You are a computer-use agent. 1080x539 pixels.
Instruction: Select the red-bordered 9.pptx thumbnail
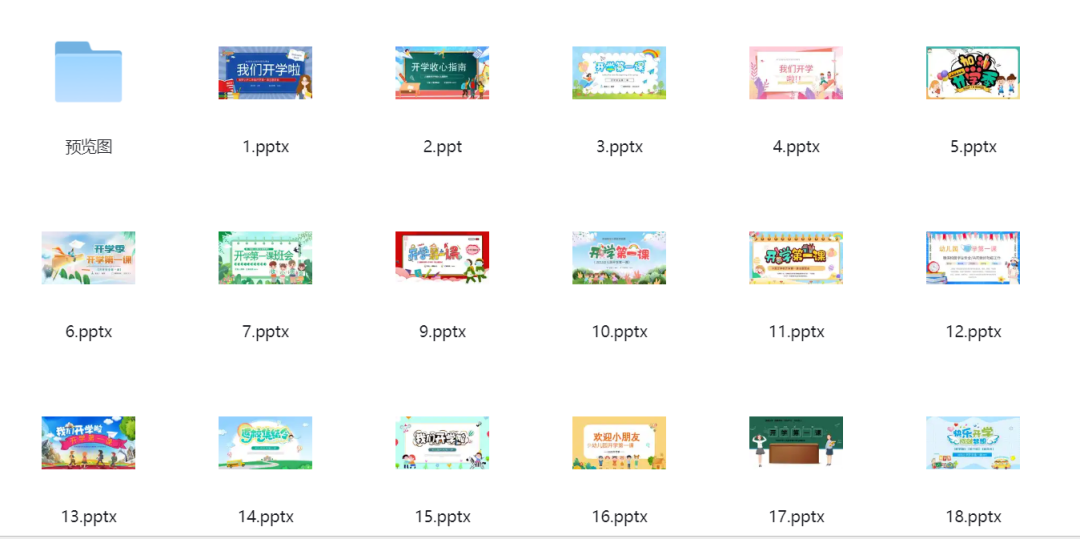[x=442, y=258]
